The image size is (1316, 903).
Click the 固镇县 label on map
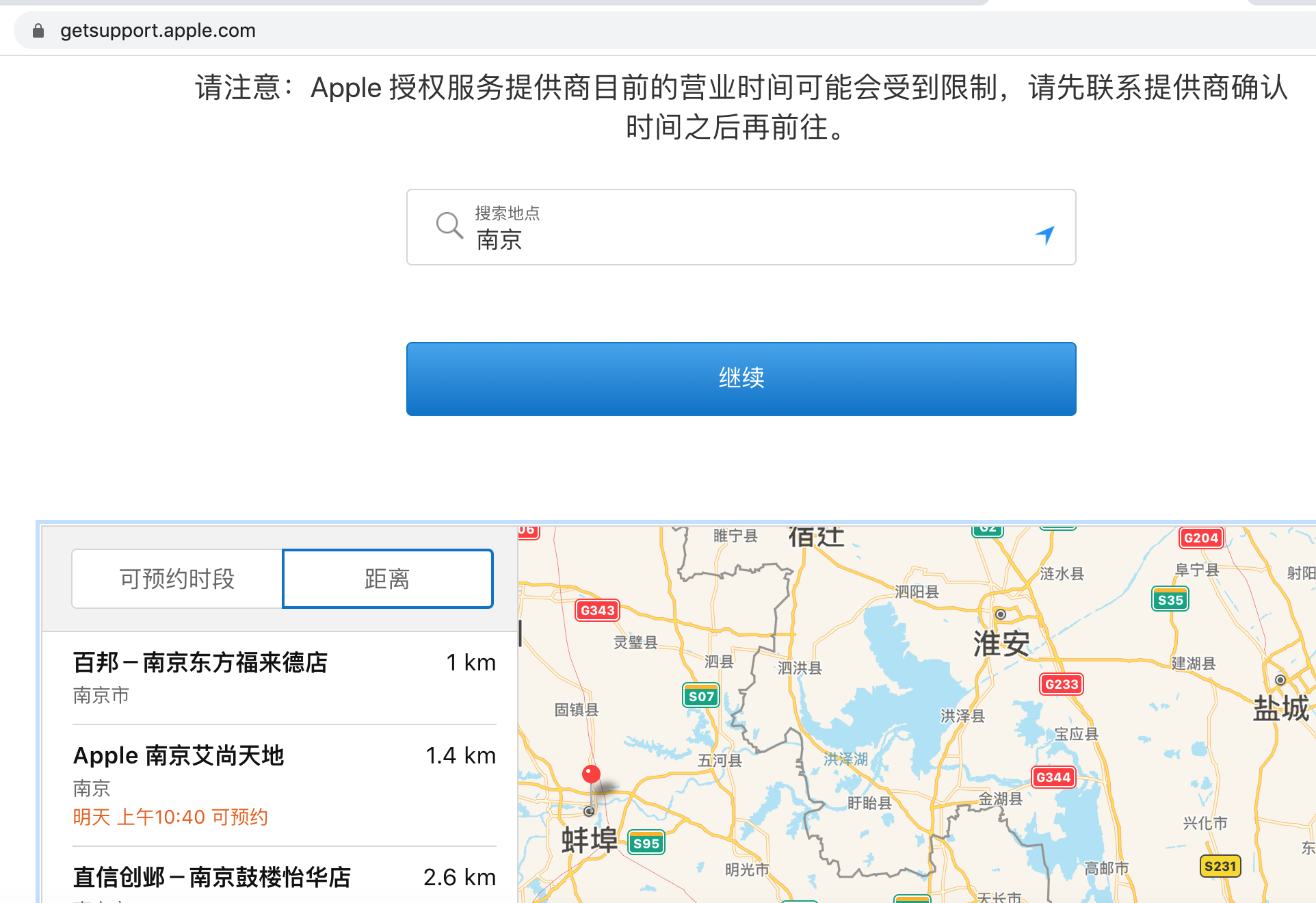pos(577,709)
